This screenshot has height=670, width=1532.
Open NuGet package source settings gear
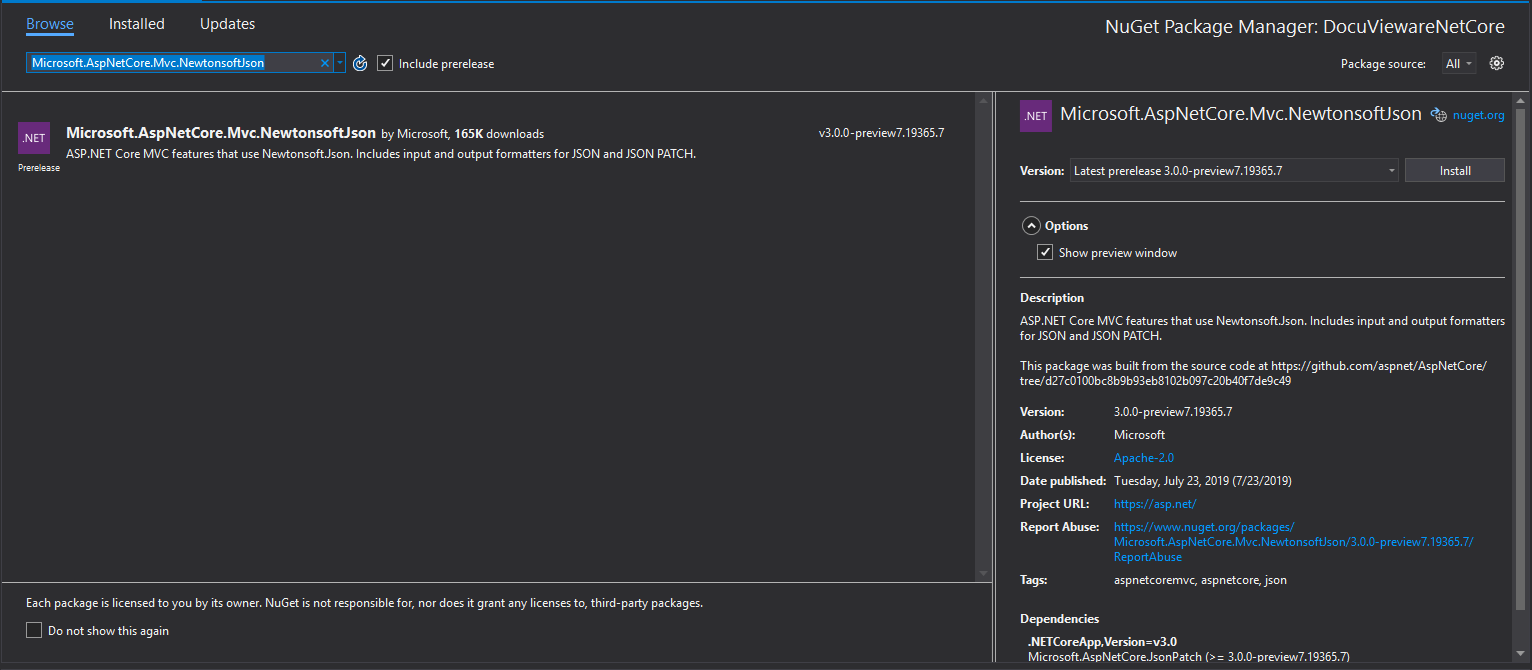[x=1496, y=62]
